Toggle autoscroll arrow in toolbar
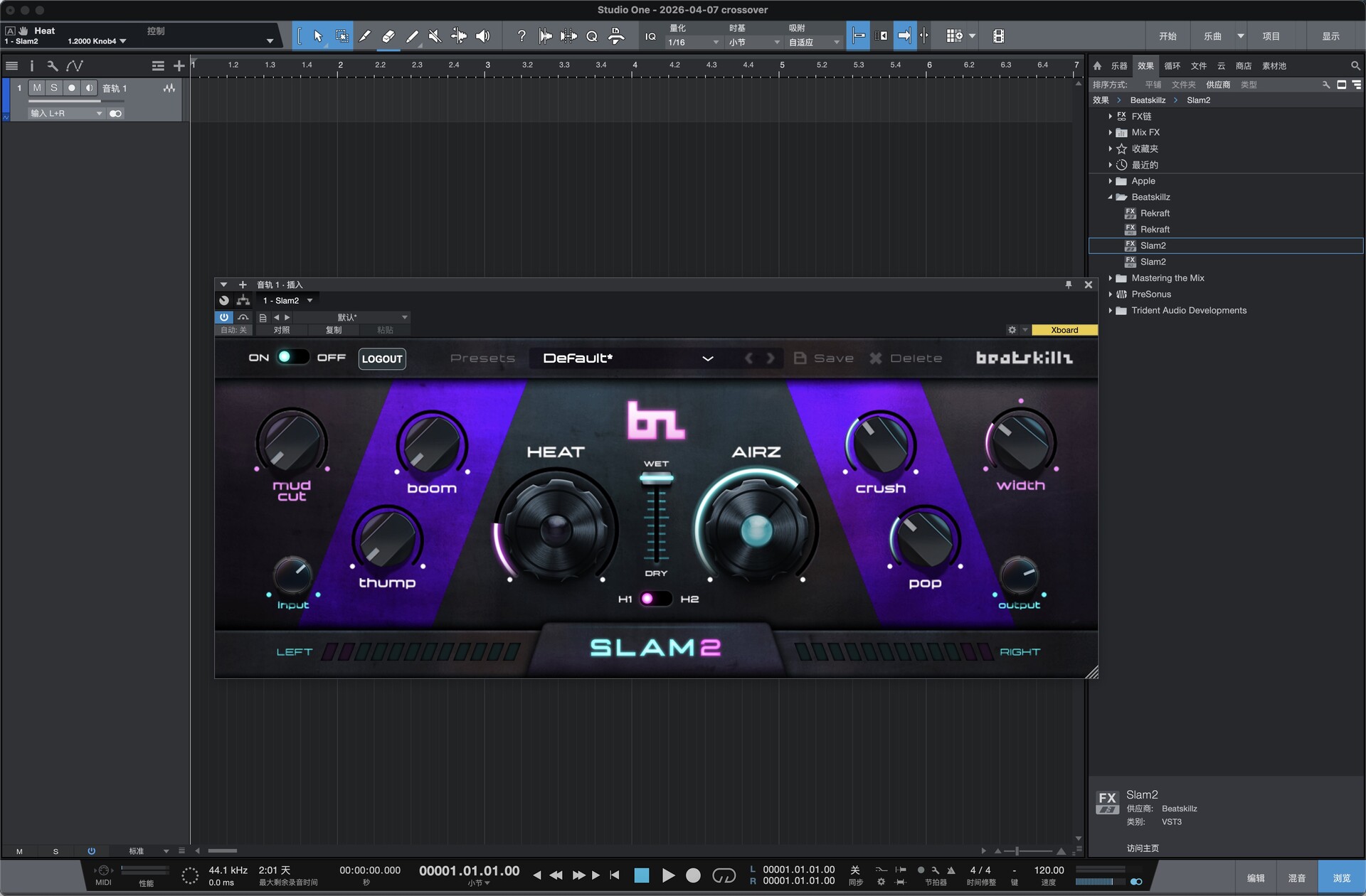The image size is (1366, 896). point(904,36)
